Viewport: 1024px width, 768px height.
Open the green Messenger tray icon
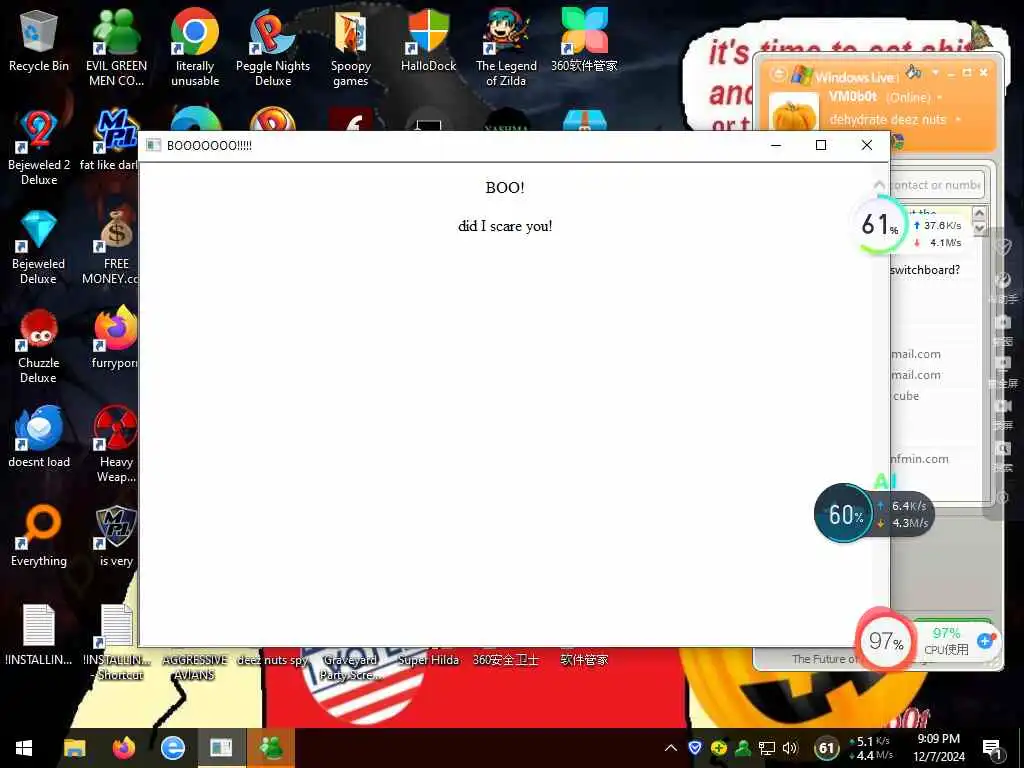coord(743,748)
